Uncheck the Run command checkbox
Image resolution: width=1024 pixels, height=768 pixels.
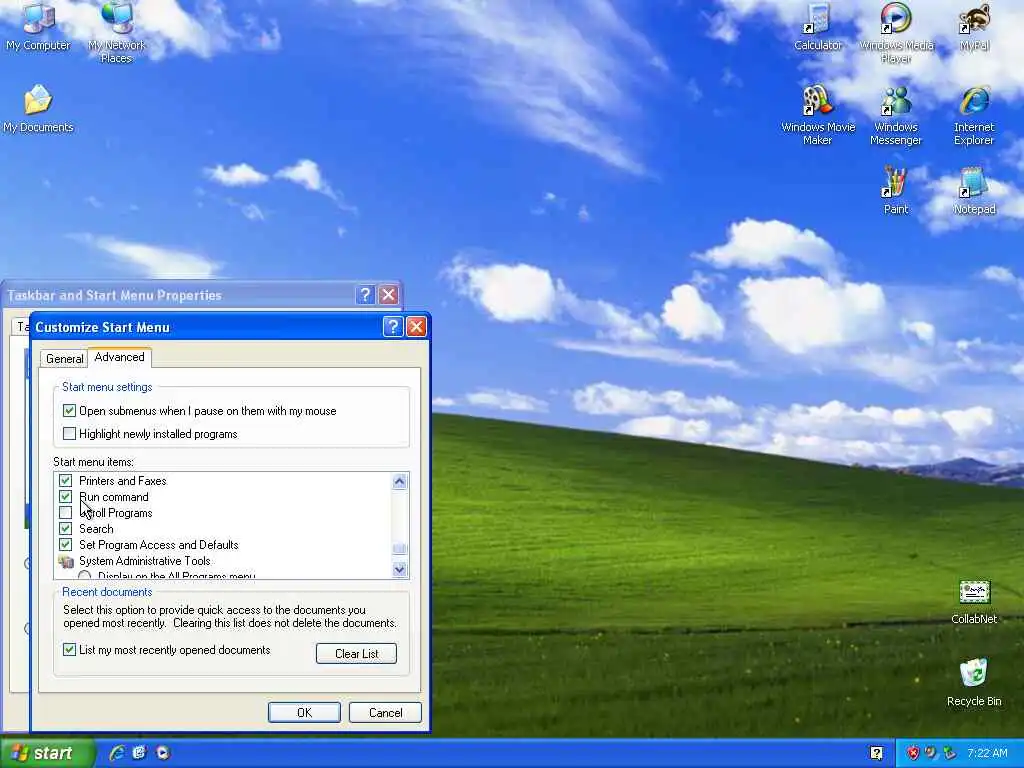pyautogui.click(x=65, y=497)
